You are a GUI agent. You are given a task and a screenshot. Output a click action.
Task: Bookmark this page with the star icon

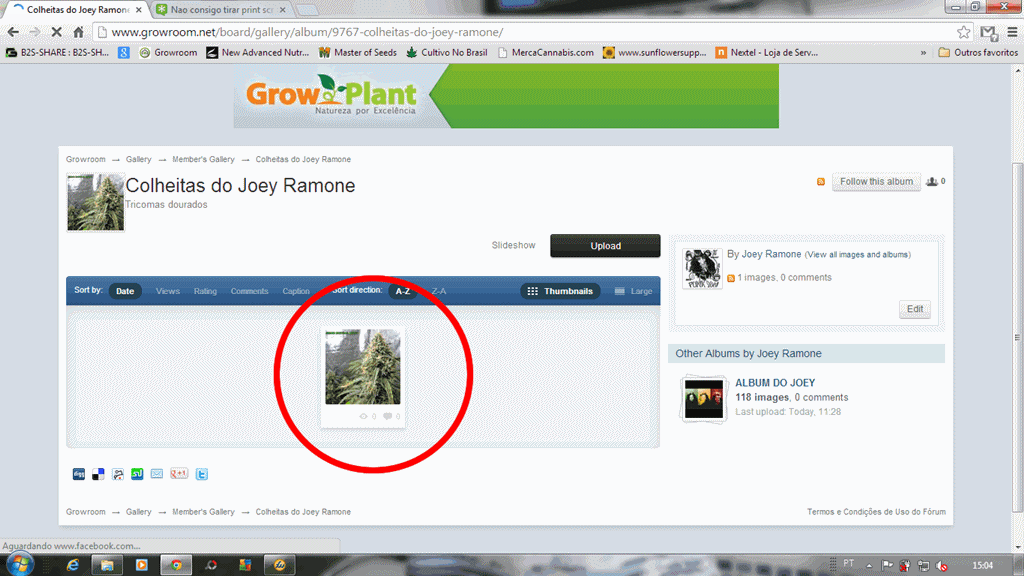pyautogui.click(x=963, y=32)
